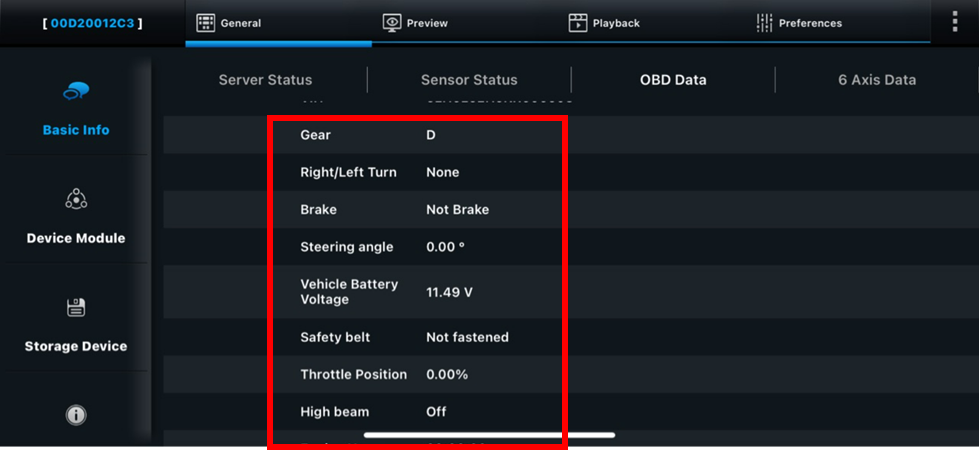Click the Preferences sliders icon
Viewport: 979px width, 450px height.
tap(764, 23)
